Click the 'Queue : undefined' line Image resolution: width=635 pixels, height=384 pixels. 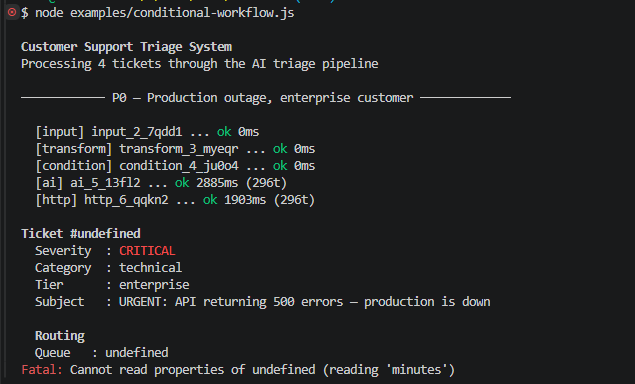[102, 353]
